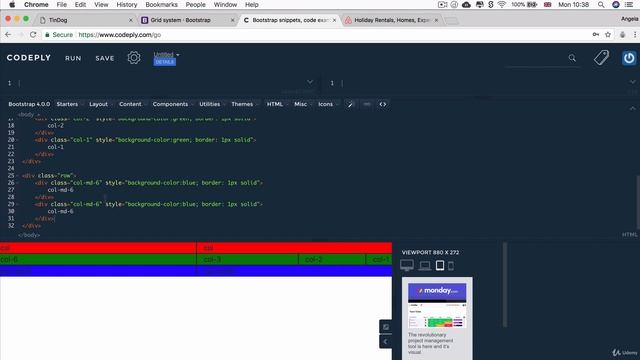Bookmark this page with the star

tap(608, 35)
